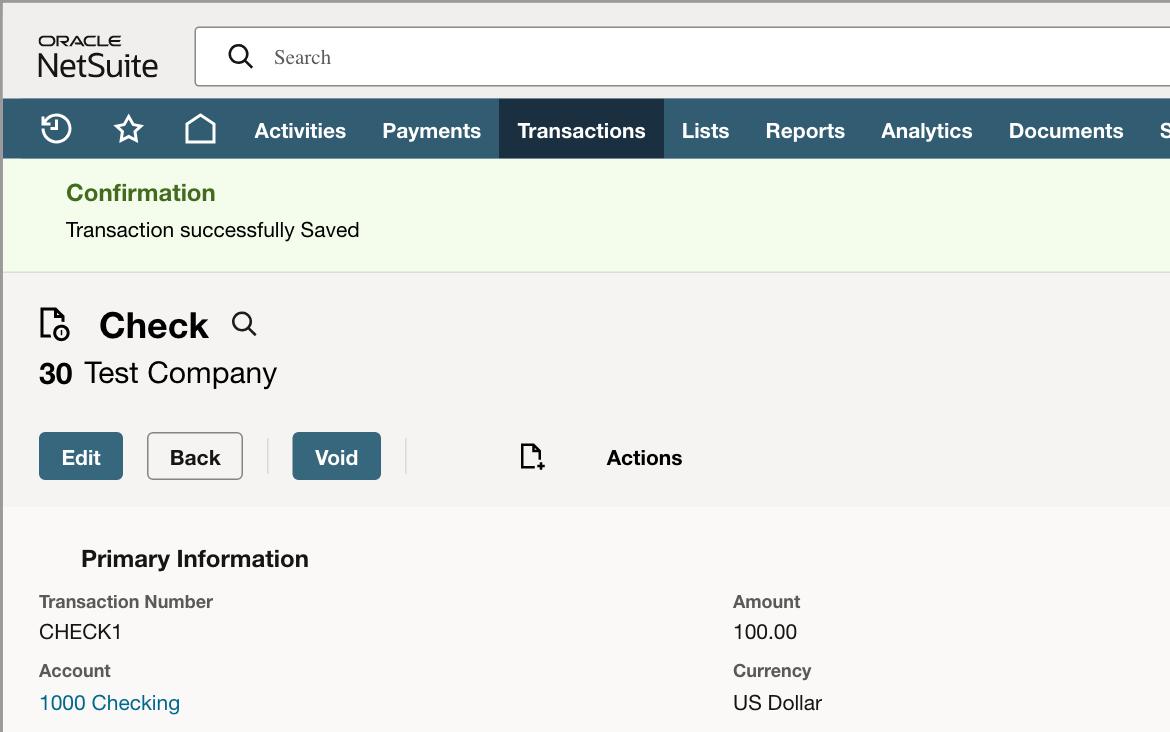Open the Reports menu

point(805,131)
